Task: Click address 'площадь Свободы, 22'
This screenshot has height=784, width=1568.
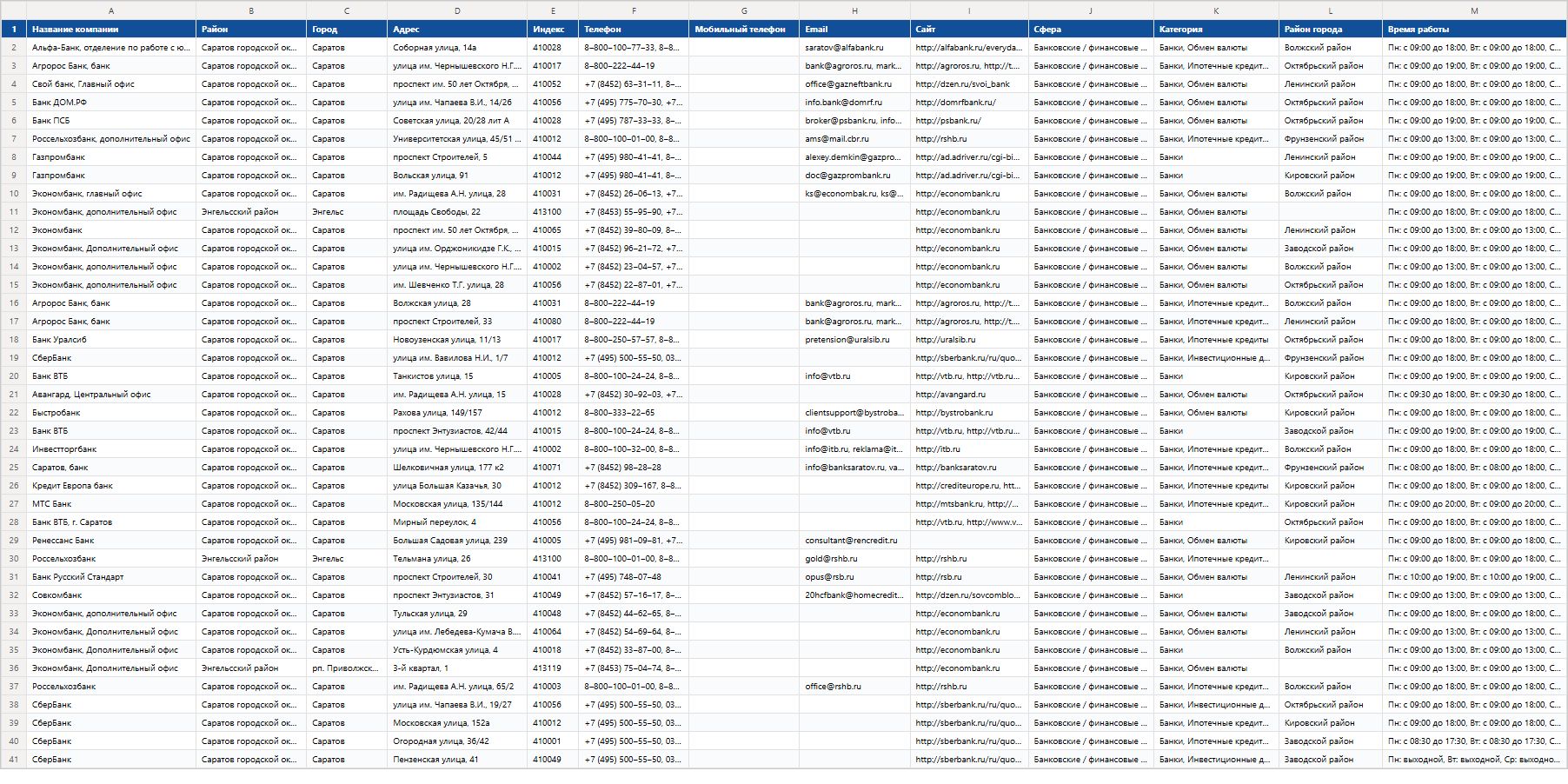Action: pyautogui.click(x=457, y=212)
